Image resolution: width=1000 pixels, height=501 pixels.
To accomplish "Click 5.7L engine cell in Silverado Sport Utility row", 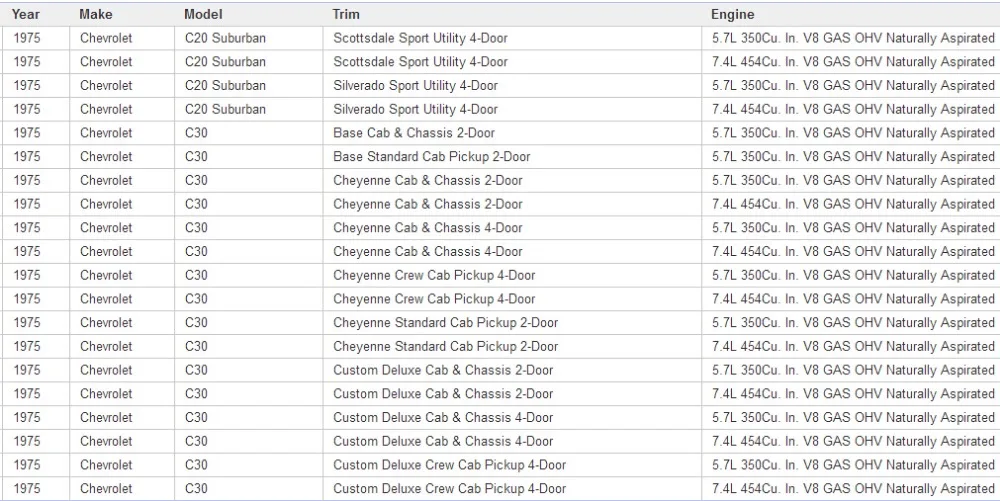I will (x=853, y=85).
